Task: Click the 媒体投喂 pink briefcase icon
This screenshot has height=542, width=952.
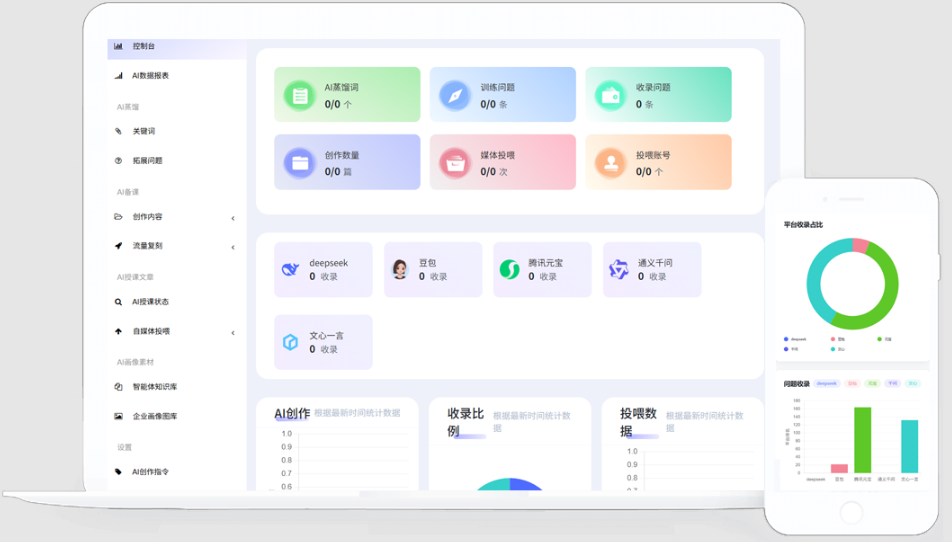Action: tap(455, 162)
